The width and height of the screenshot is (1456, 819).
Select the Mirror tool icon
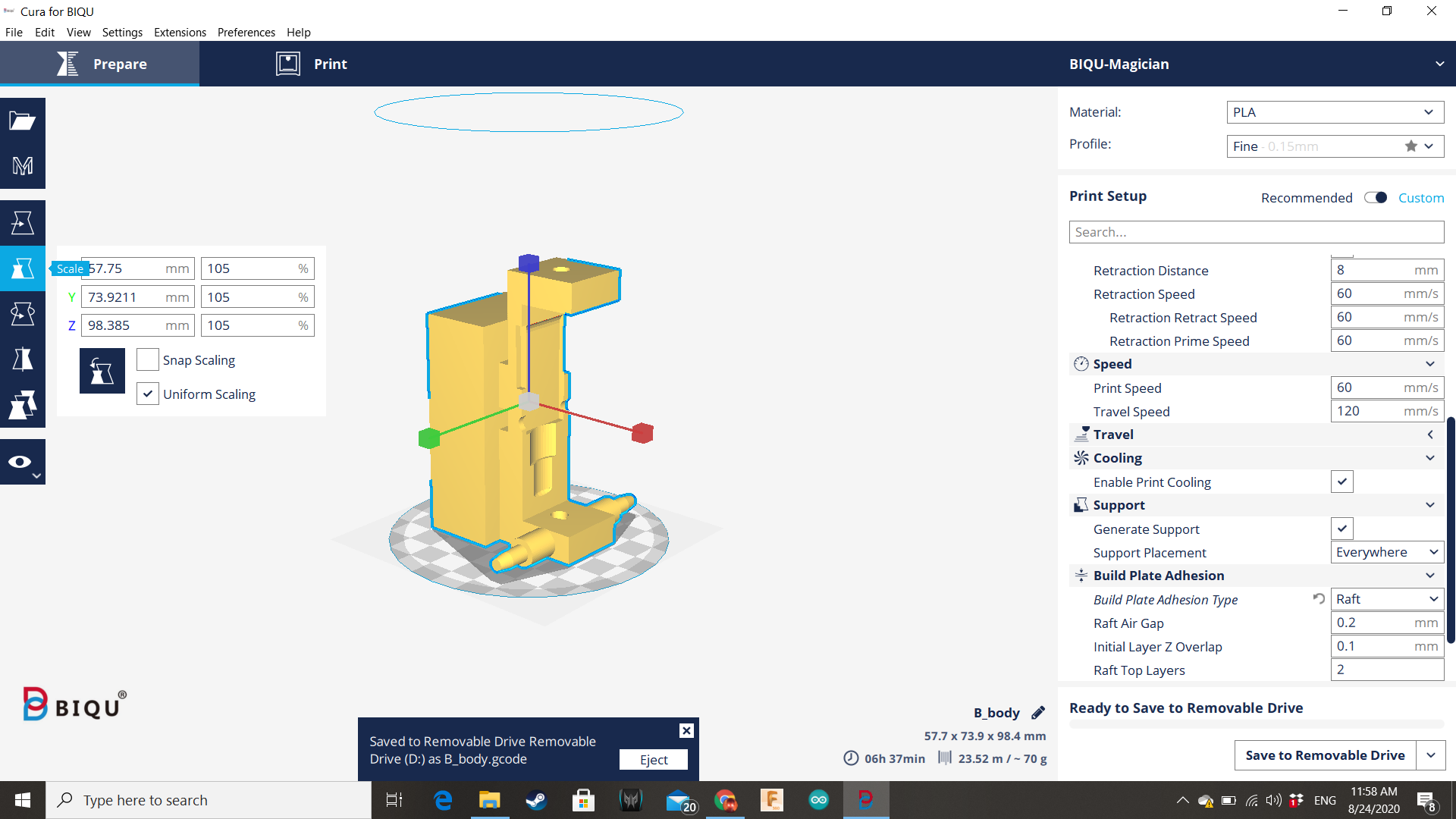23,359
